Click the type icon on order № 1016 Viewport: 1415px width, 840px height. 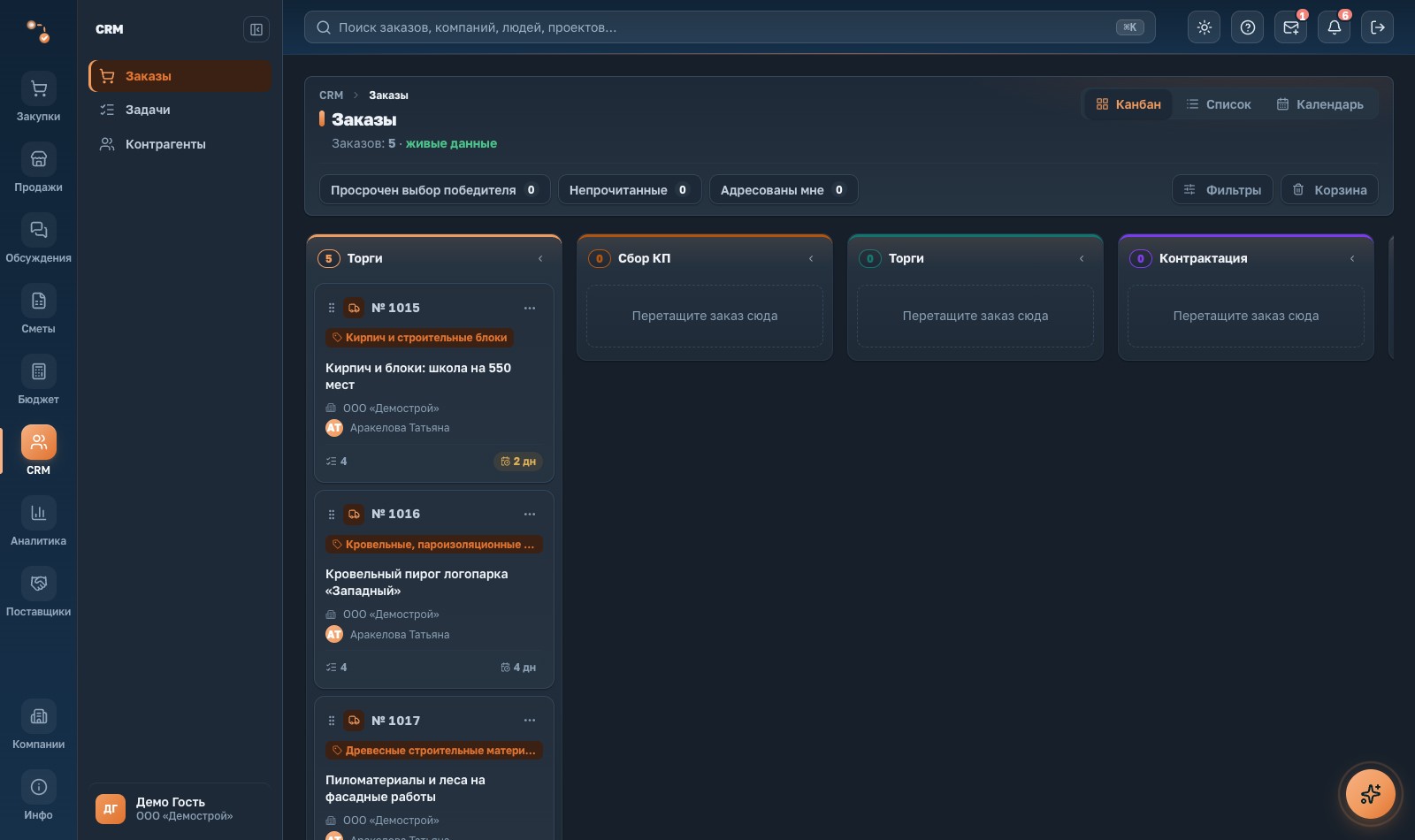[x=354, y=514]
